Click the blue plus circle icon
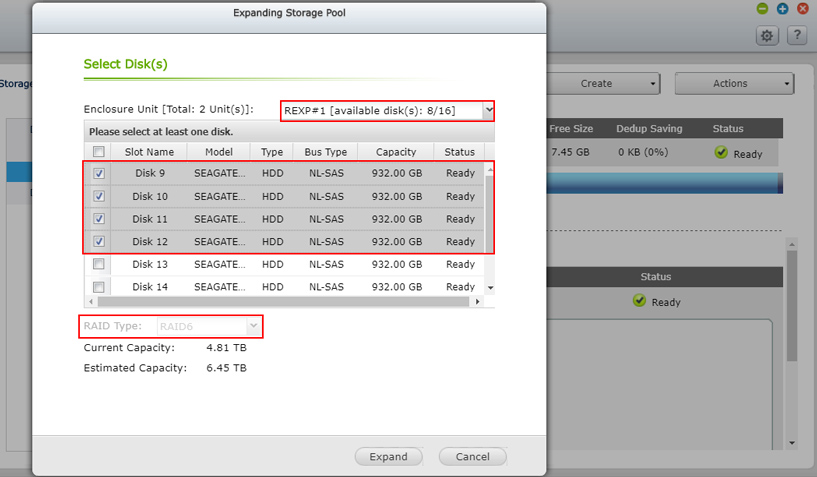 782,8
